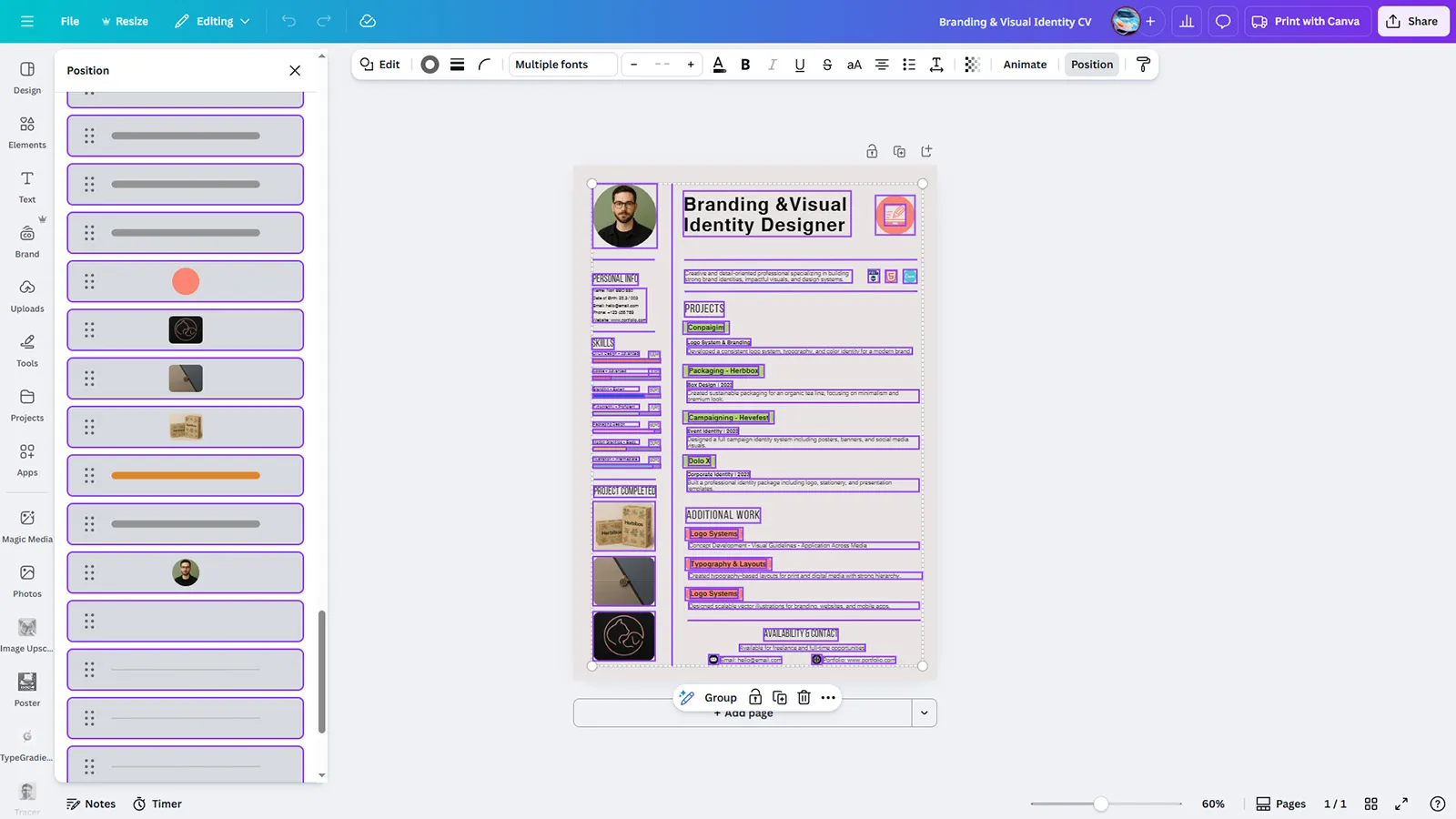Open the File menu

[x=69, y=21]
